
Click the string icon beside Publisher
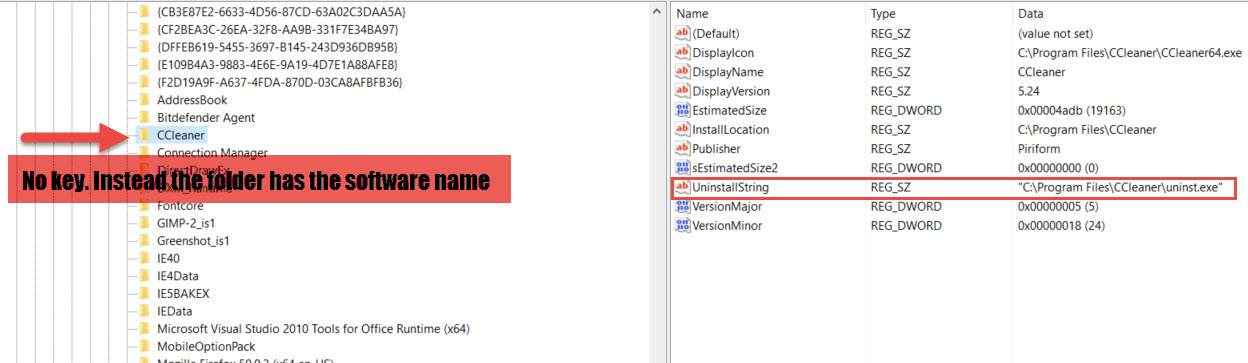point(683,149)
